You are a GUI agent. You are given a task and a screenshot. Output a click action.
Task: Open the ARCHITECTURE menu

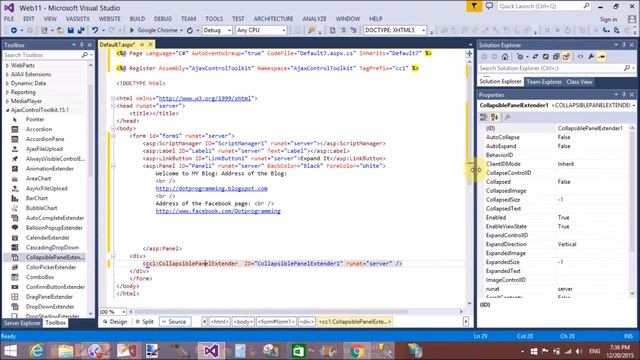point(273,19)
